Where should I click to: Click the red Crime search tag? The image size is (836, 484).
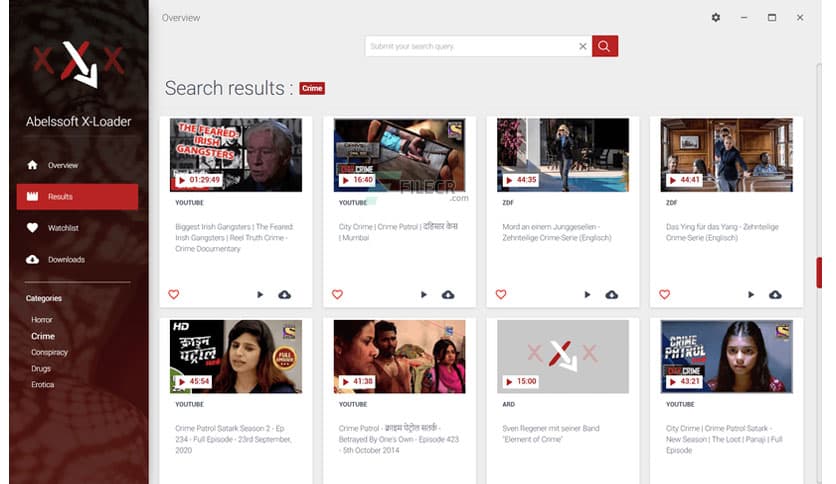[x=312, y=89]
